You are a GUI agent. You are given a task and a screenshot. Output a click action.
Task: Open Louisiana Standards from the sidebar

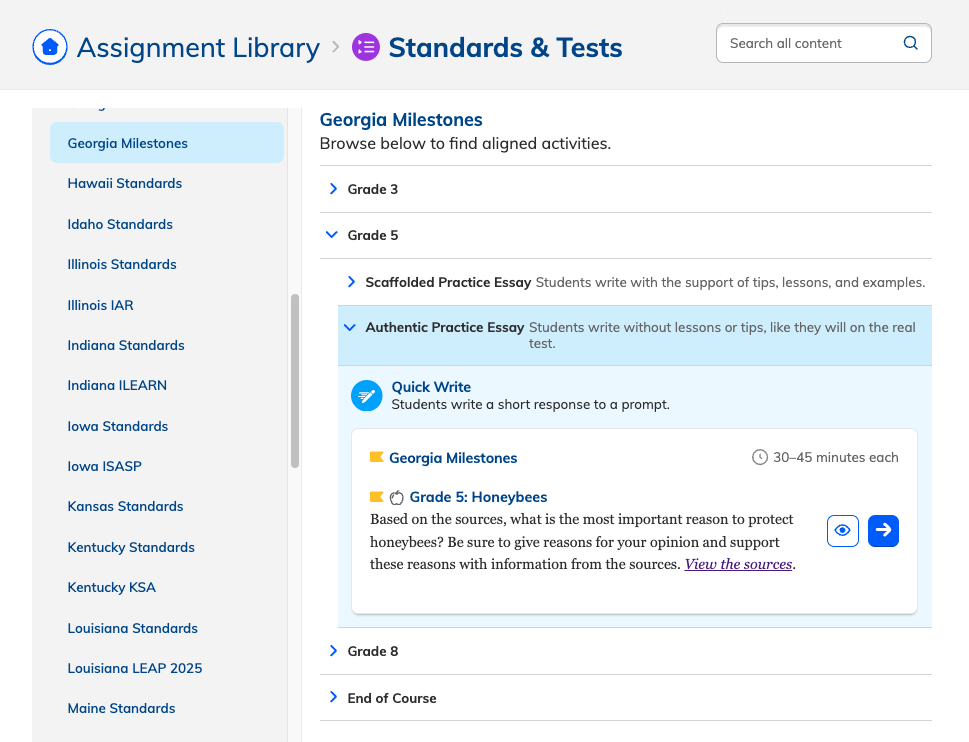(132, 628)
